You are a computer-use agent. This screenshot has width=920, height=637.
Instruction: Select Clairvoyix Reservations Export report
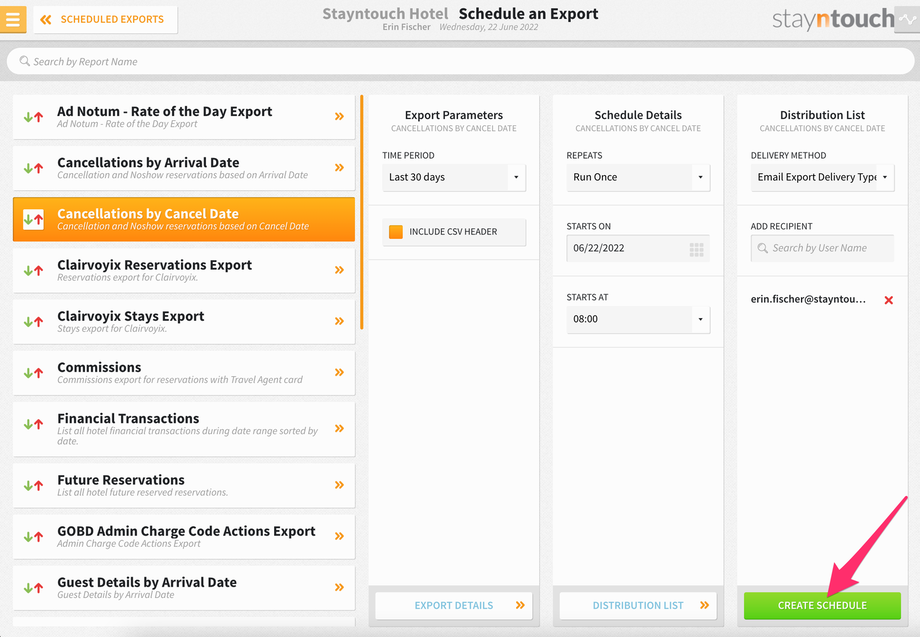click(184, 270)
